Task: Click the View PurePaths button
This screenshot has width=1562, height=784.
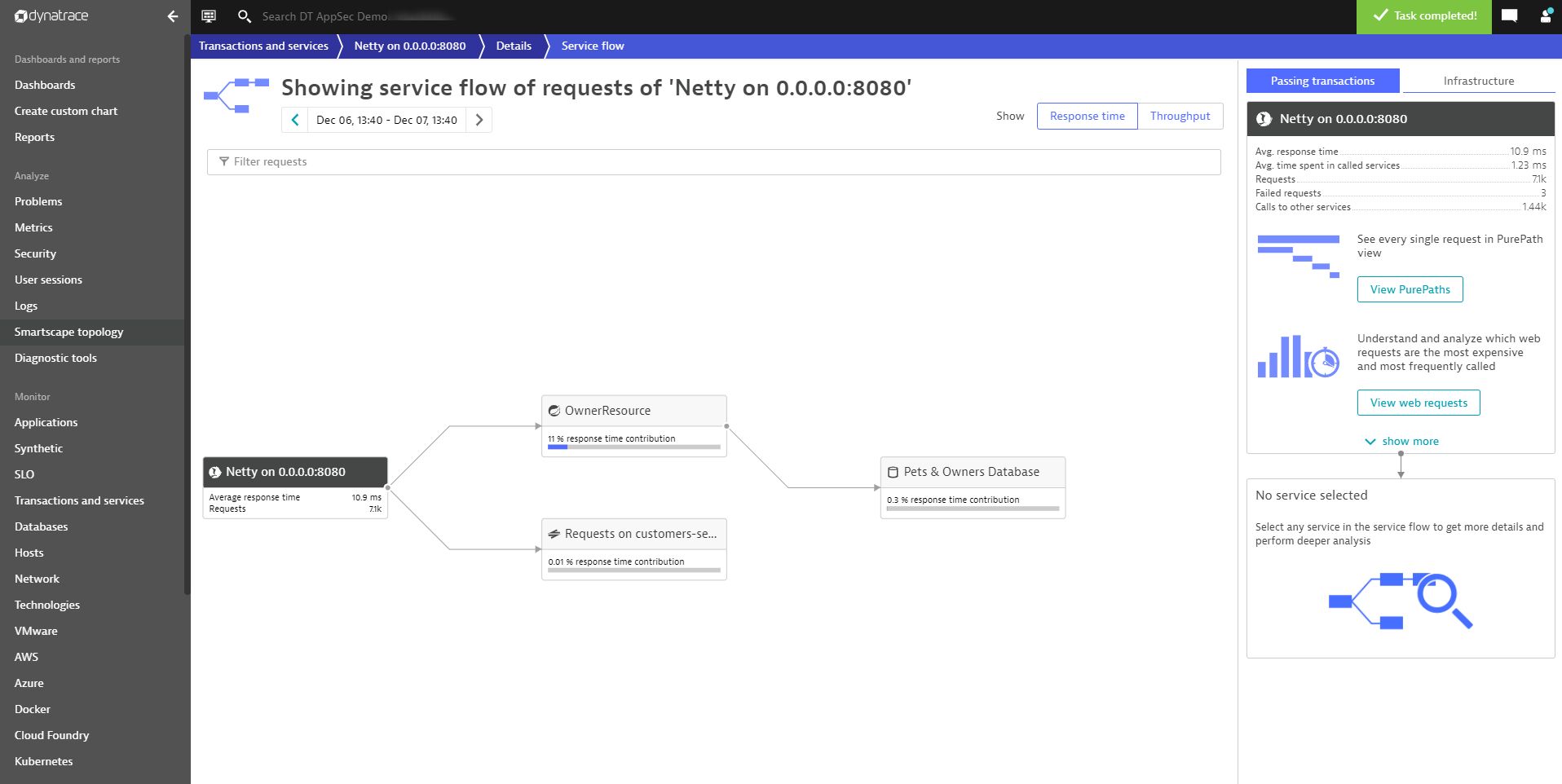Action: tap(1409, 289)
